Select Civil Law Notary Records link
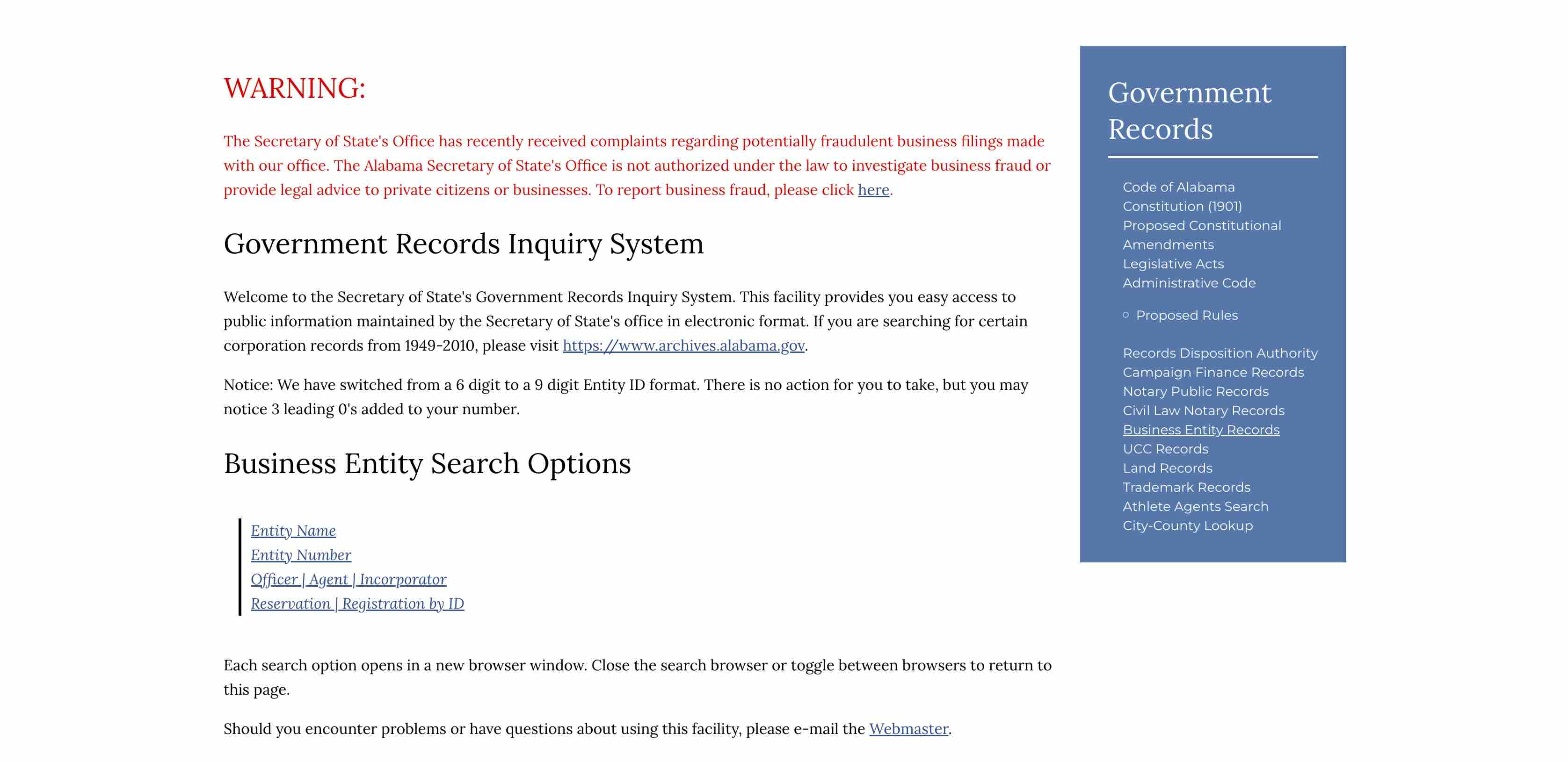This screenshot has width=1568, height=762. 1200,410
